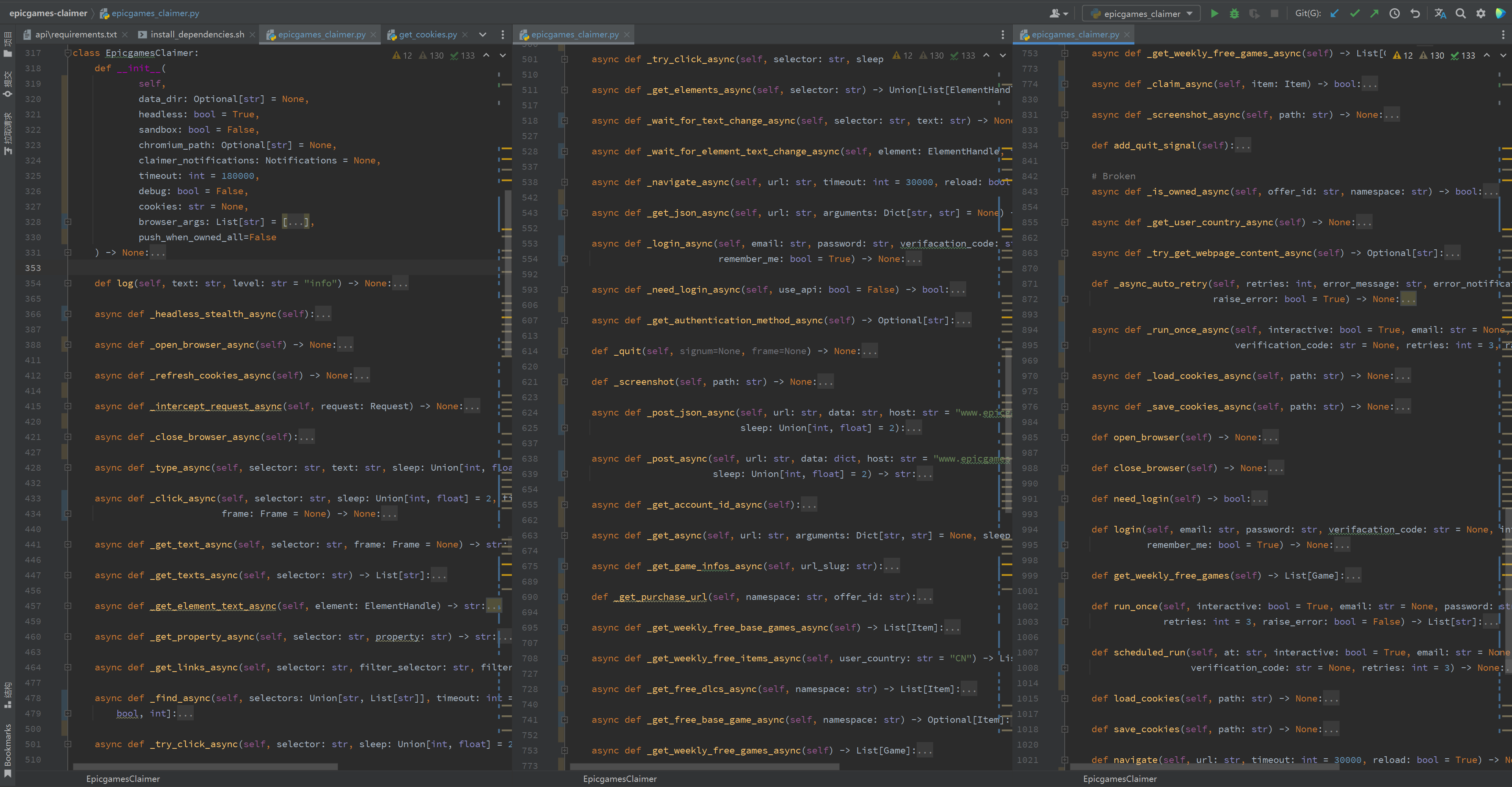
Task: Start debugging with the bug icon
Action: pyautogui.click(x=1234, y=13)
